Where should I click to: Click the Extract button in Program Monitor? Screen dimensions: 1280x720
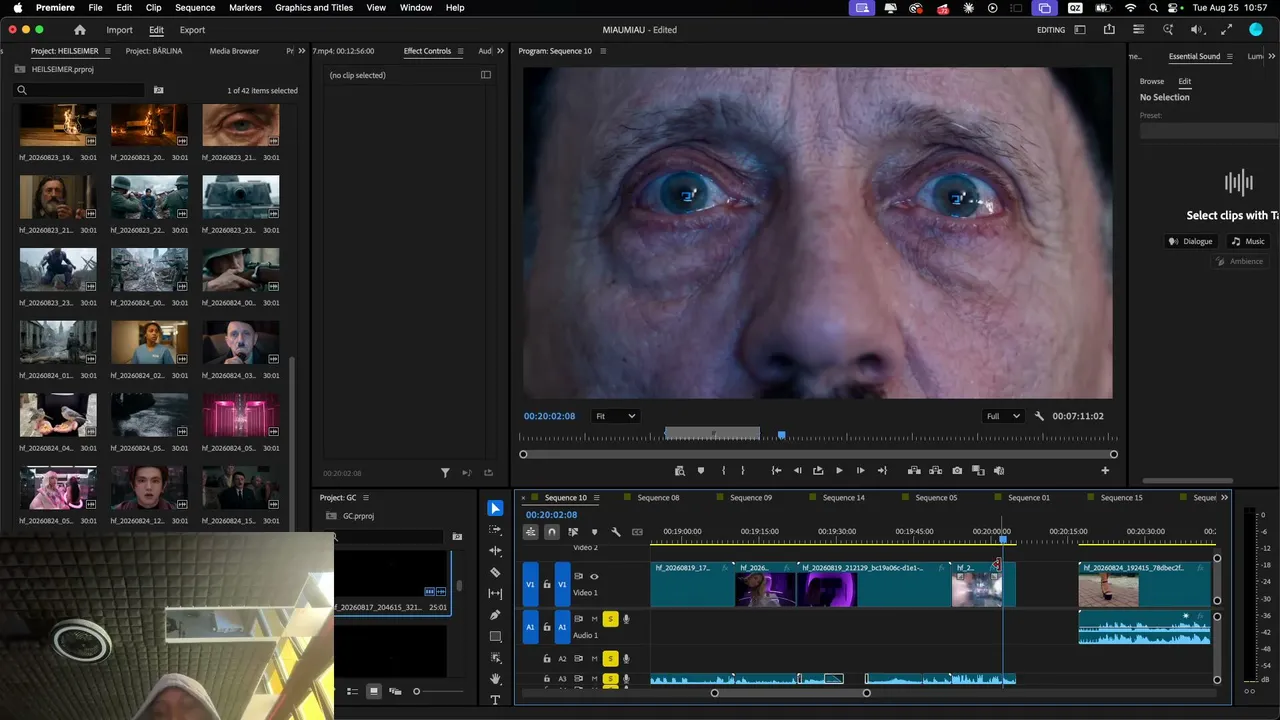936,471
